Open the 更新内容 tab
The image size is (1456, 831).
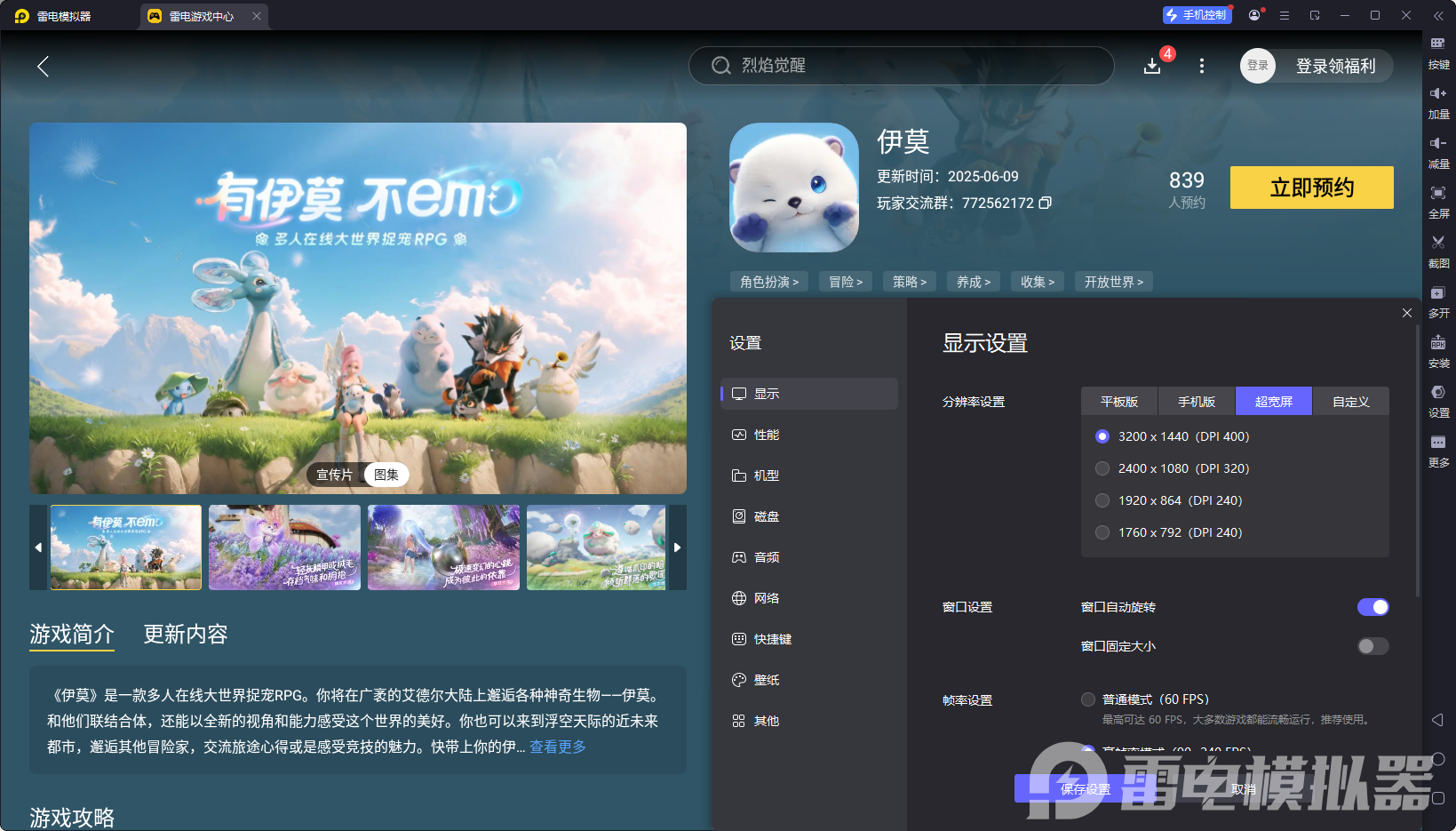point(186,634)
